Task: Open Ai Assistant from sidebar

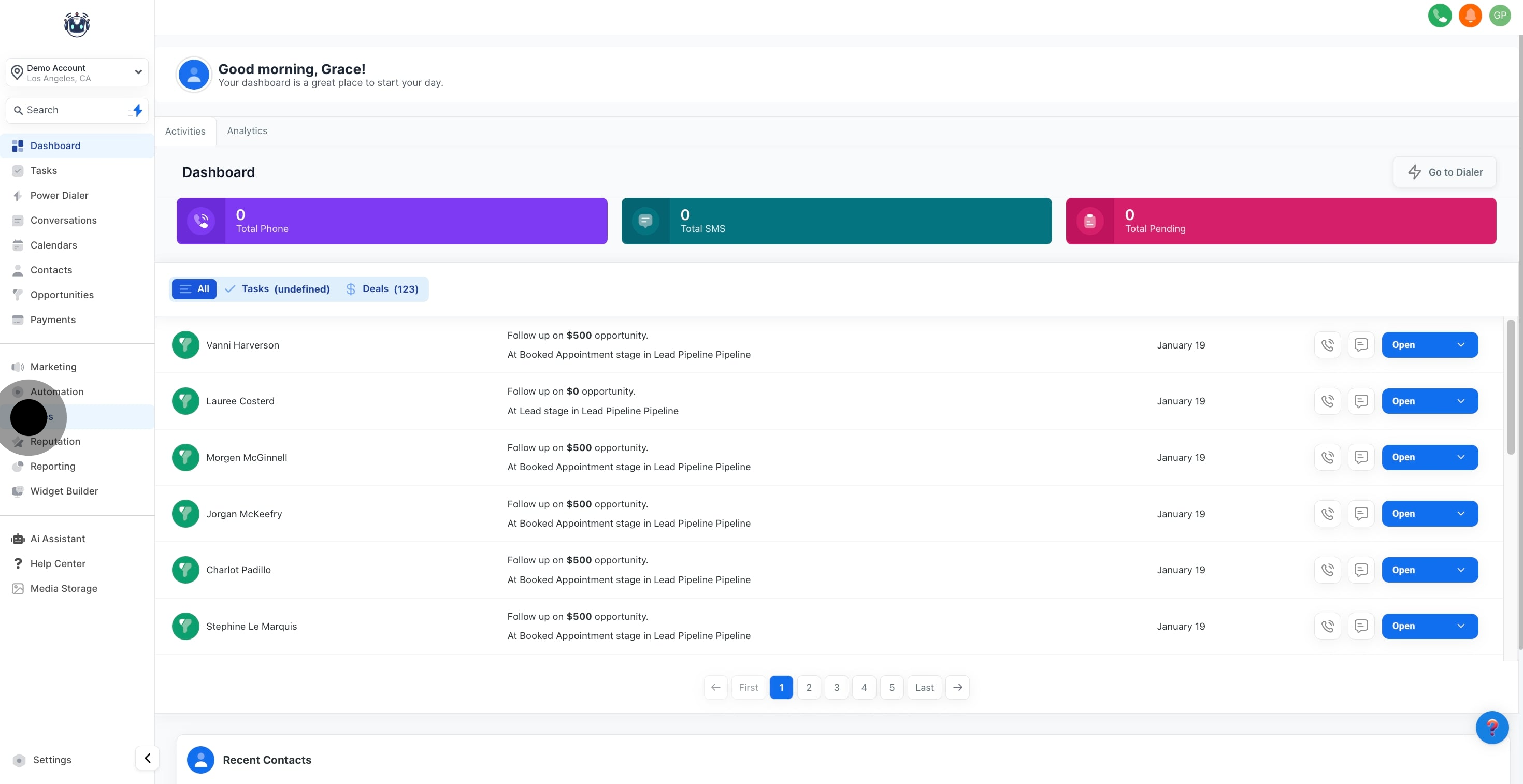Action: (x=58, y=539)
